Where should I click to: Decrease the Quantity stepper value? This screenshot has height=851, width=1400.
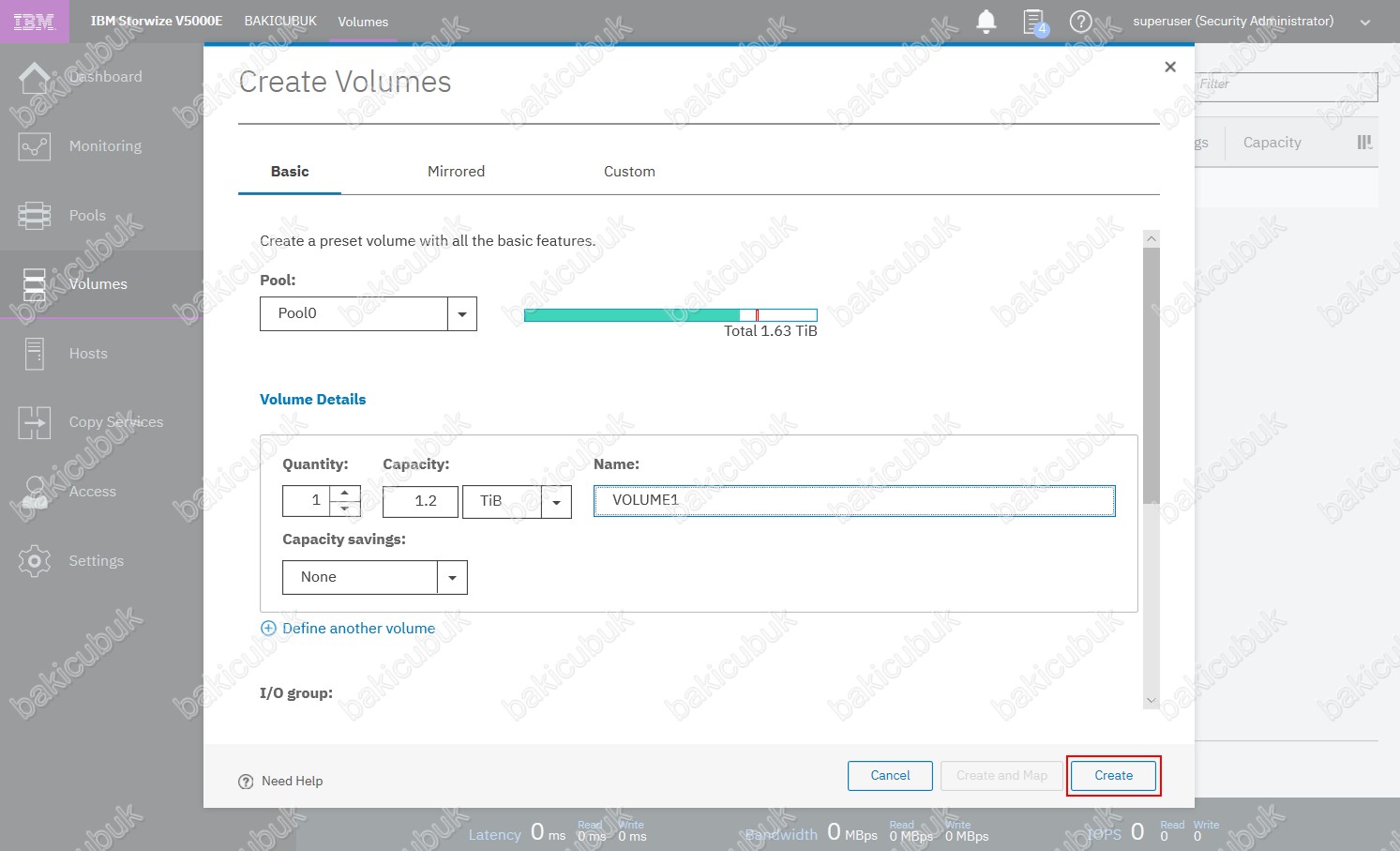point(345,509)
